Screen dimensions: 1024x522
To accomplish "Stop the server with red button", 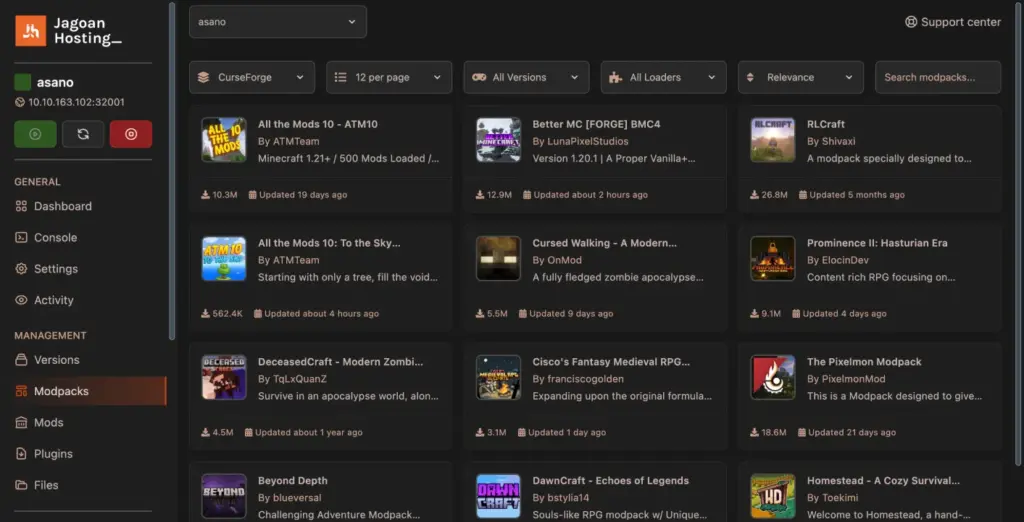I will click(x=131, y=134).
